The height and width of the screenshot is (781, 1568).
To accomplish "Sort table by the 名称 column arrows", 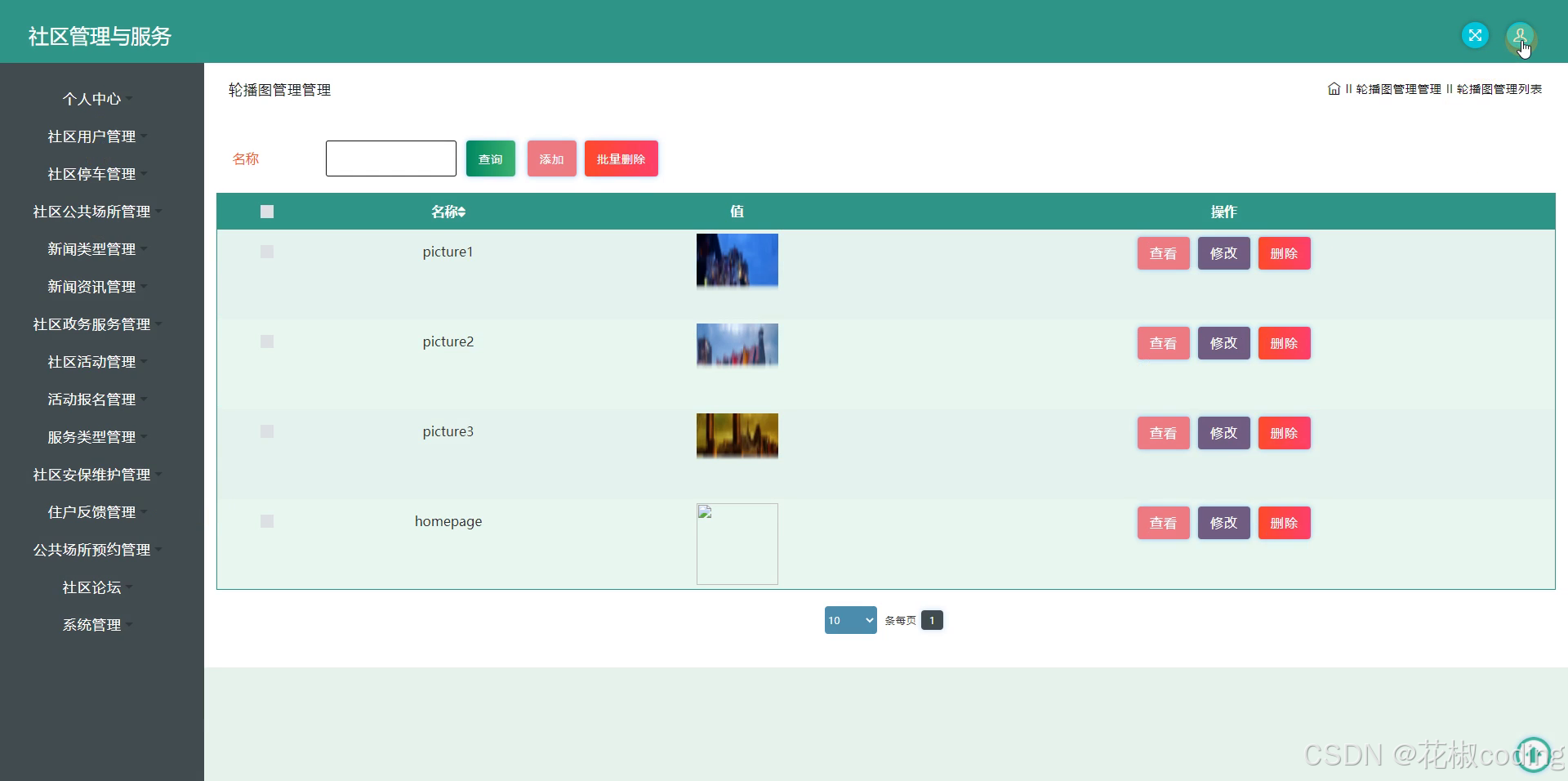I will point(461,212).
